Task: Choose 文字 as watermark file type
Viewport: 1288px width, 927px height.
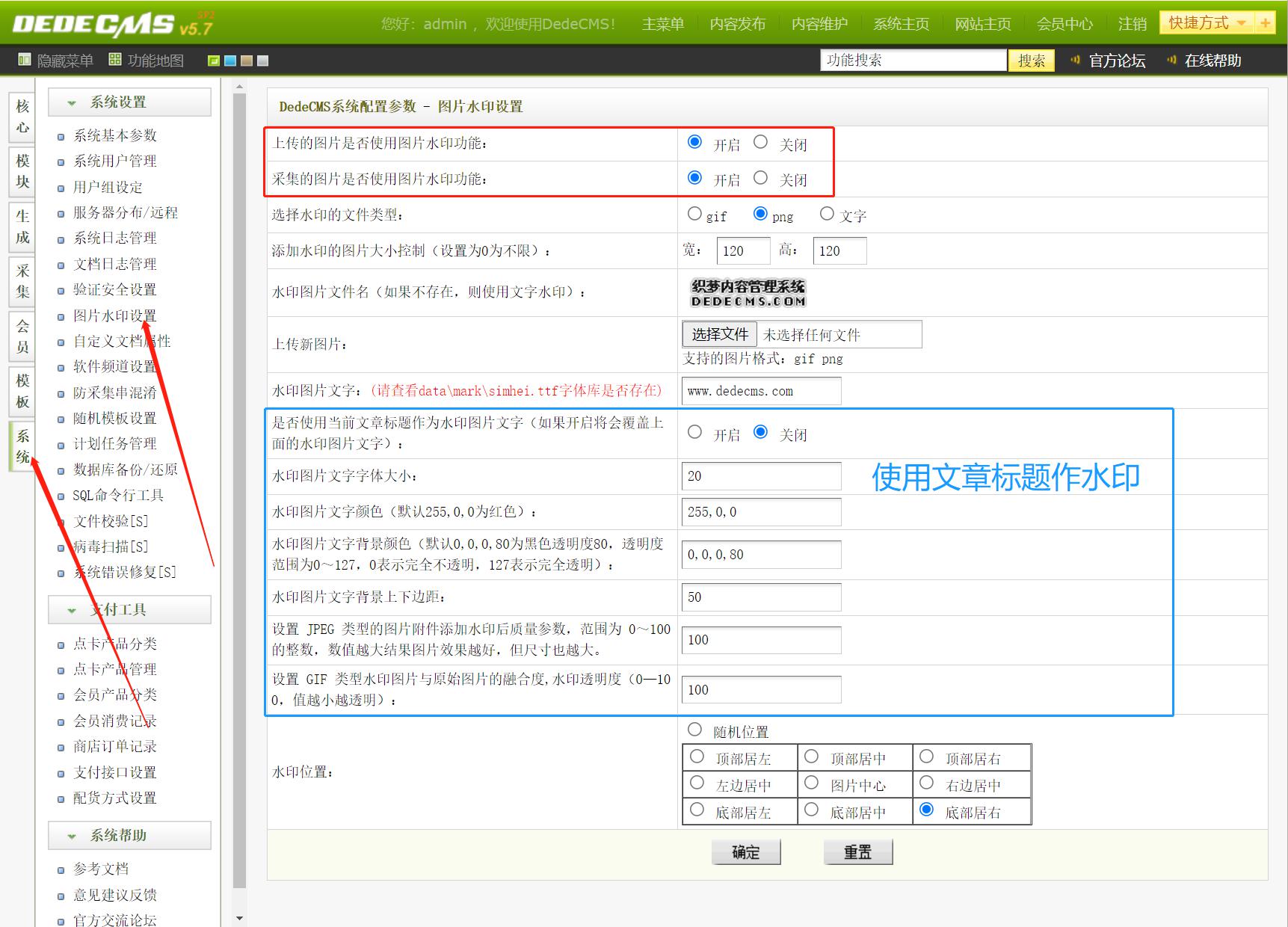Action: (827, 214)
